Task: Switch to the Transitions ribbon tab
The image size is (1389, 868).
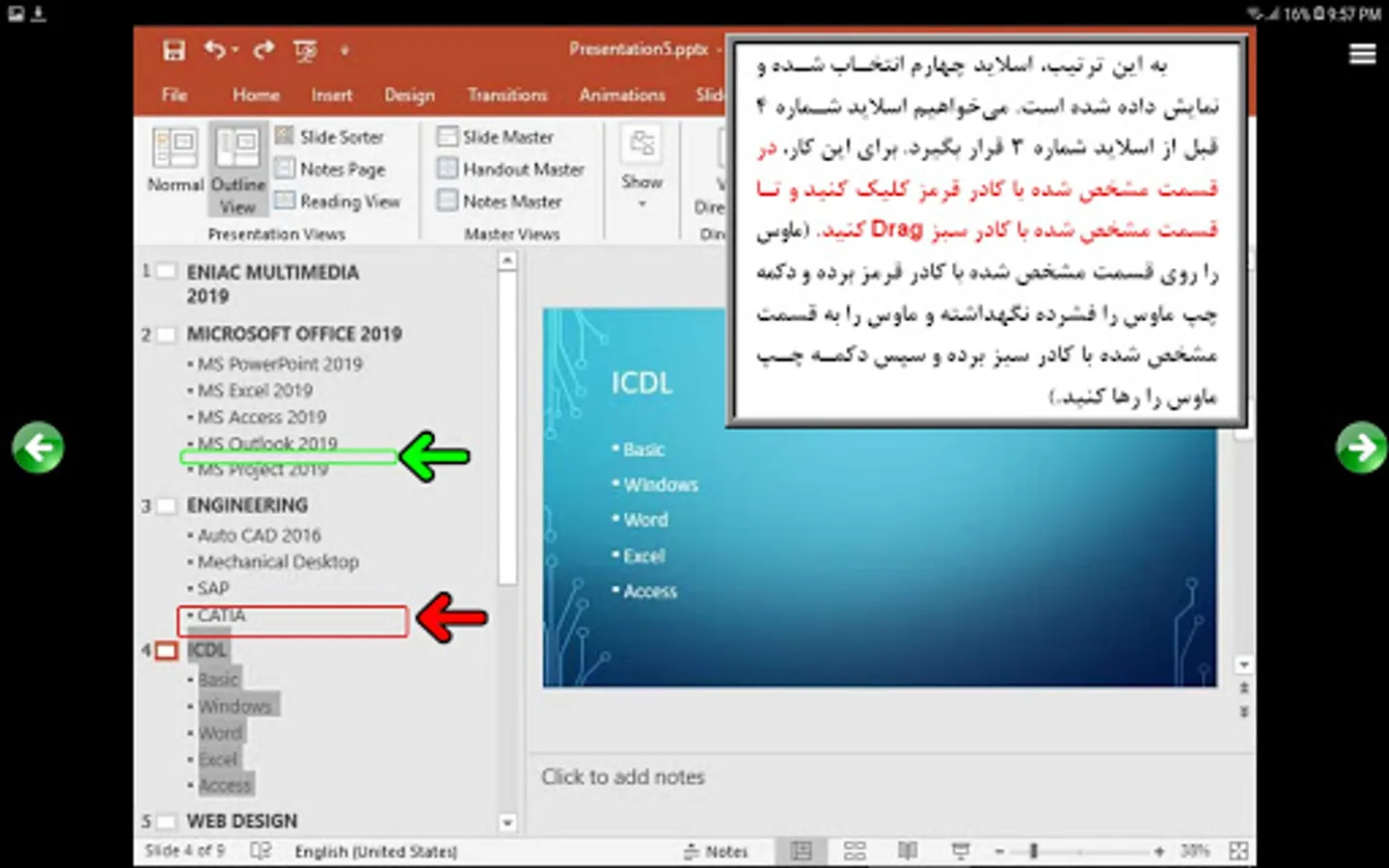Action: pyautogui.click(x=507, y=95)
